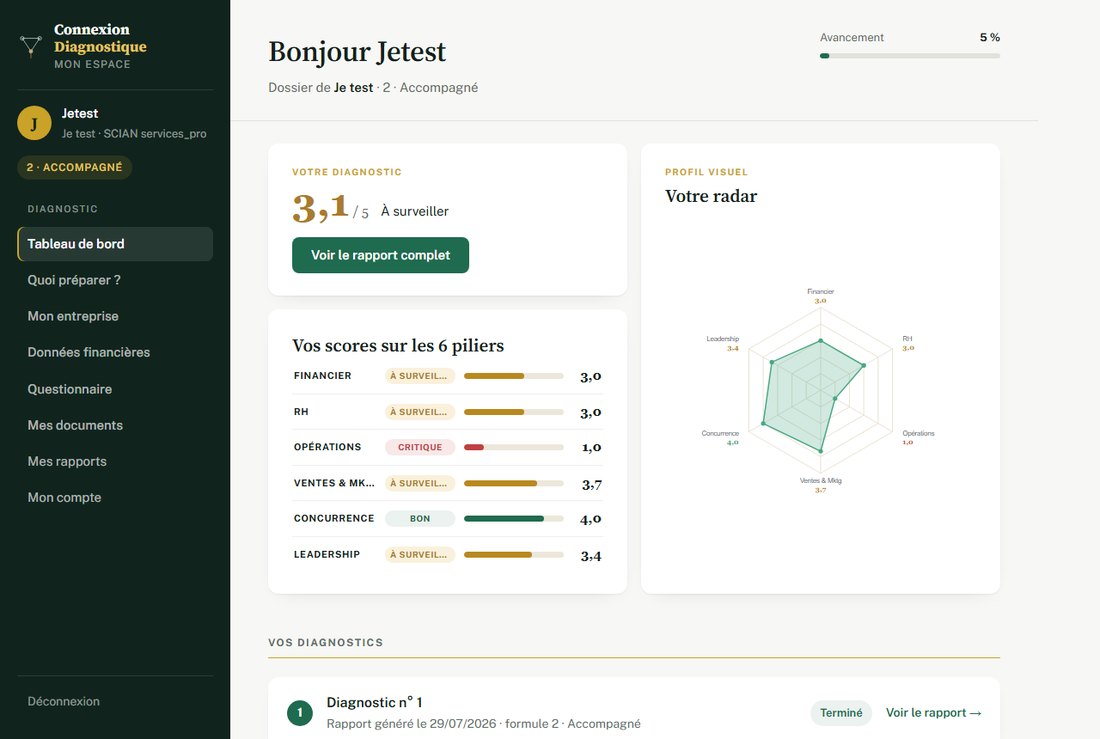Click the 2 · Accompagné plan badge
The image size is (1100, 739).
coord(74,167)
